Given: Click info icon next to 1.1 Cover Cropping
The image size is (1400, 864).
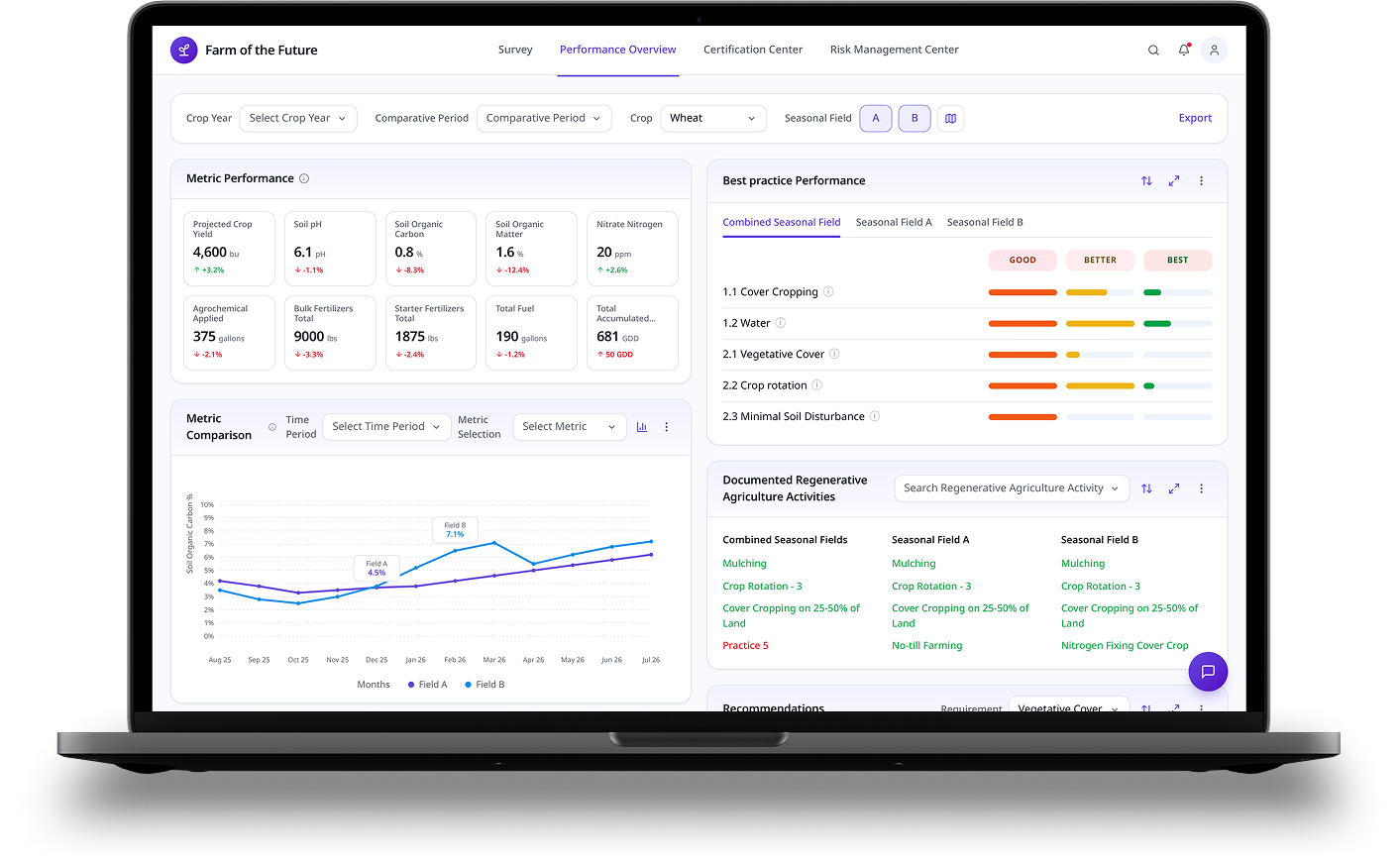Looking at the screenshot, I should pyautogui.click(x=828, y=291).
